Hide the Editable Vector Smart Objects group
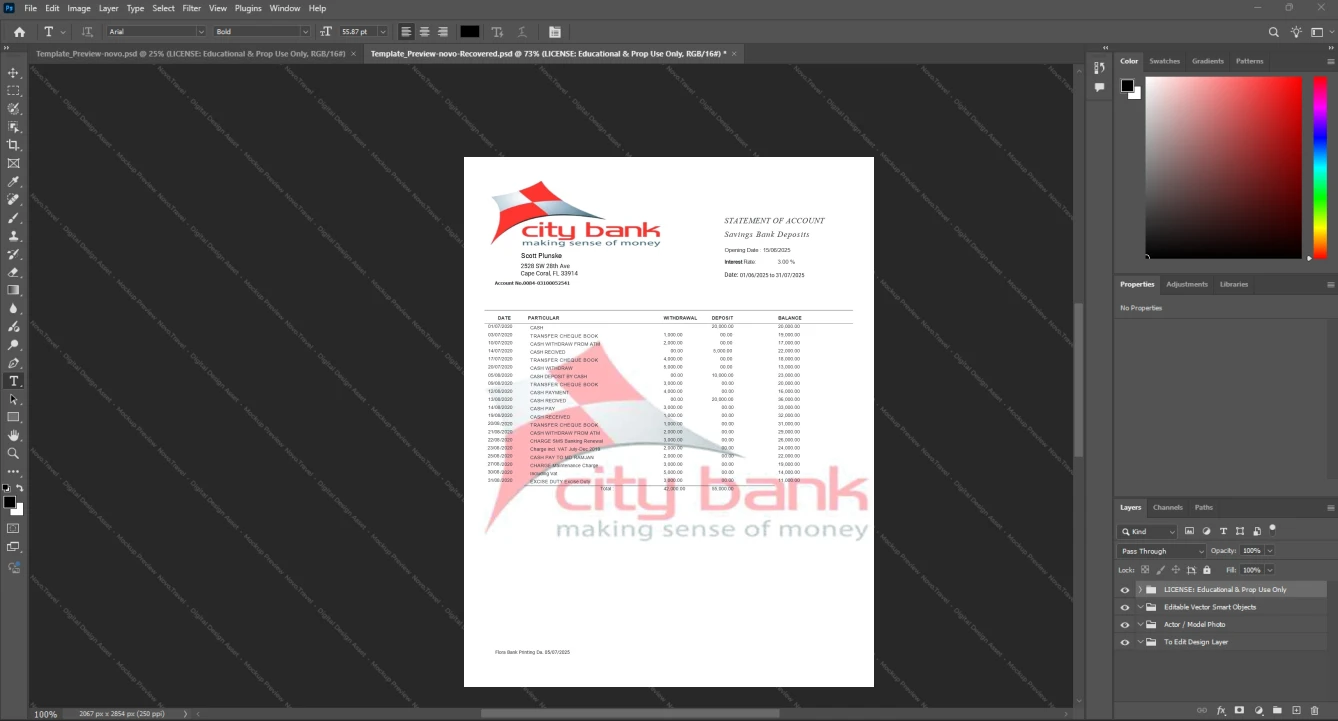 tap(1125, 607)
